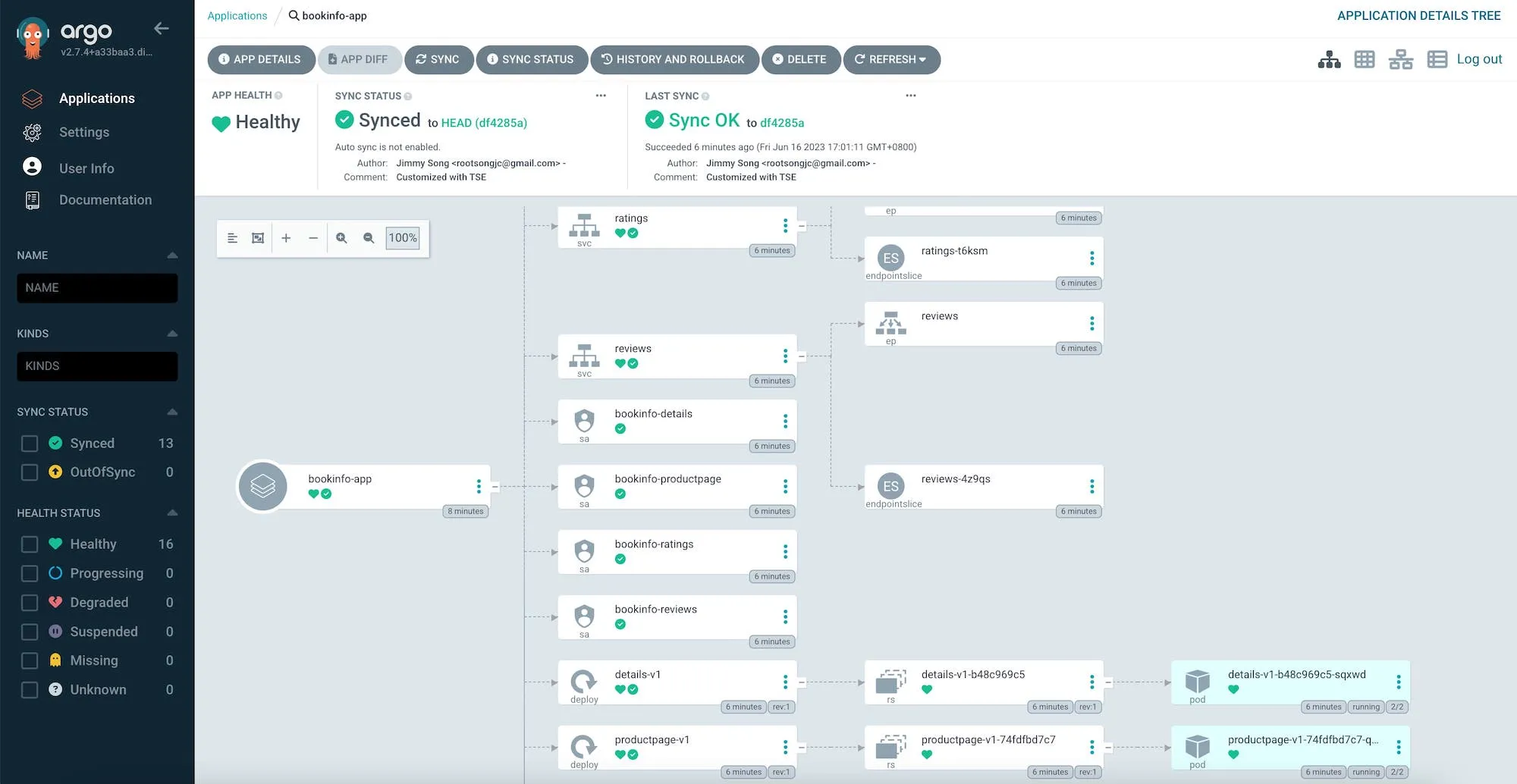Collapse the NAME filter section

point(172,256)
